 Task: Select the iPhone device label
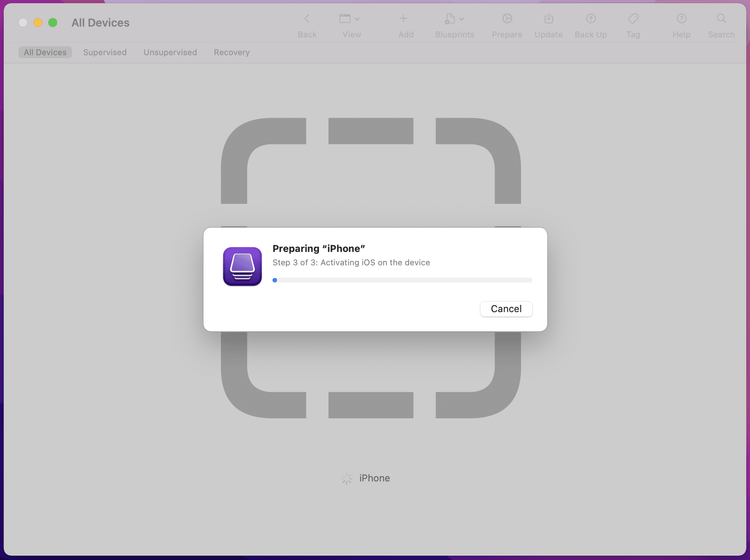375,478
